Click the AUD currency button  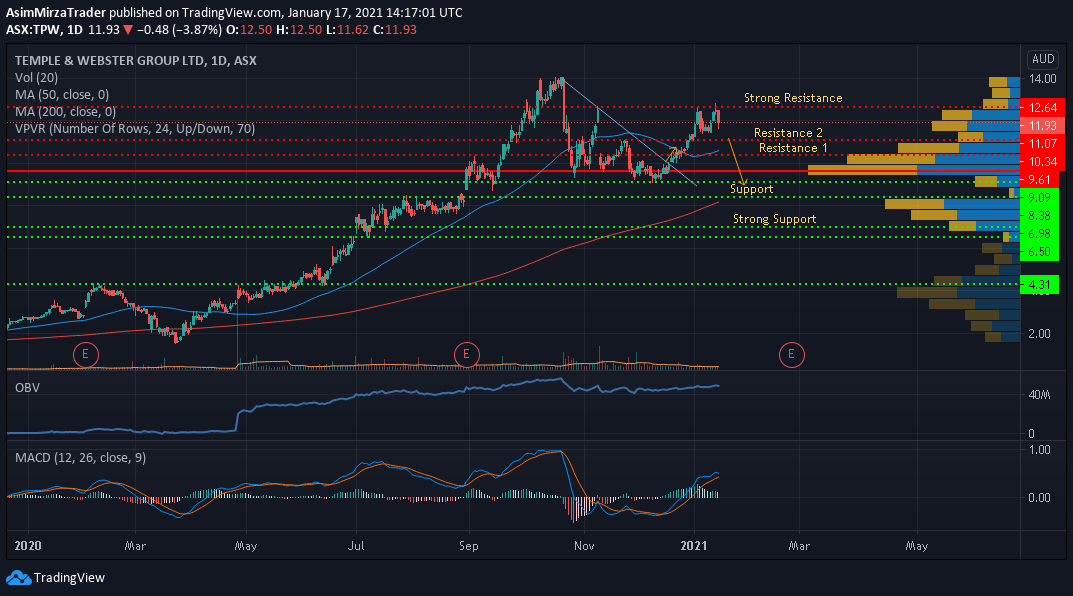[1043, 59]
